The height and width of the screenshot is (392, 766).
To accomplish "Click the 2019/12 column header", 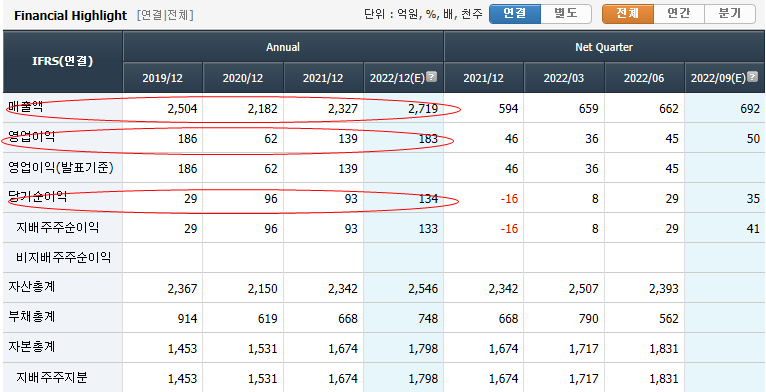I will (x=163, y=78).
